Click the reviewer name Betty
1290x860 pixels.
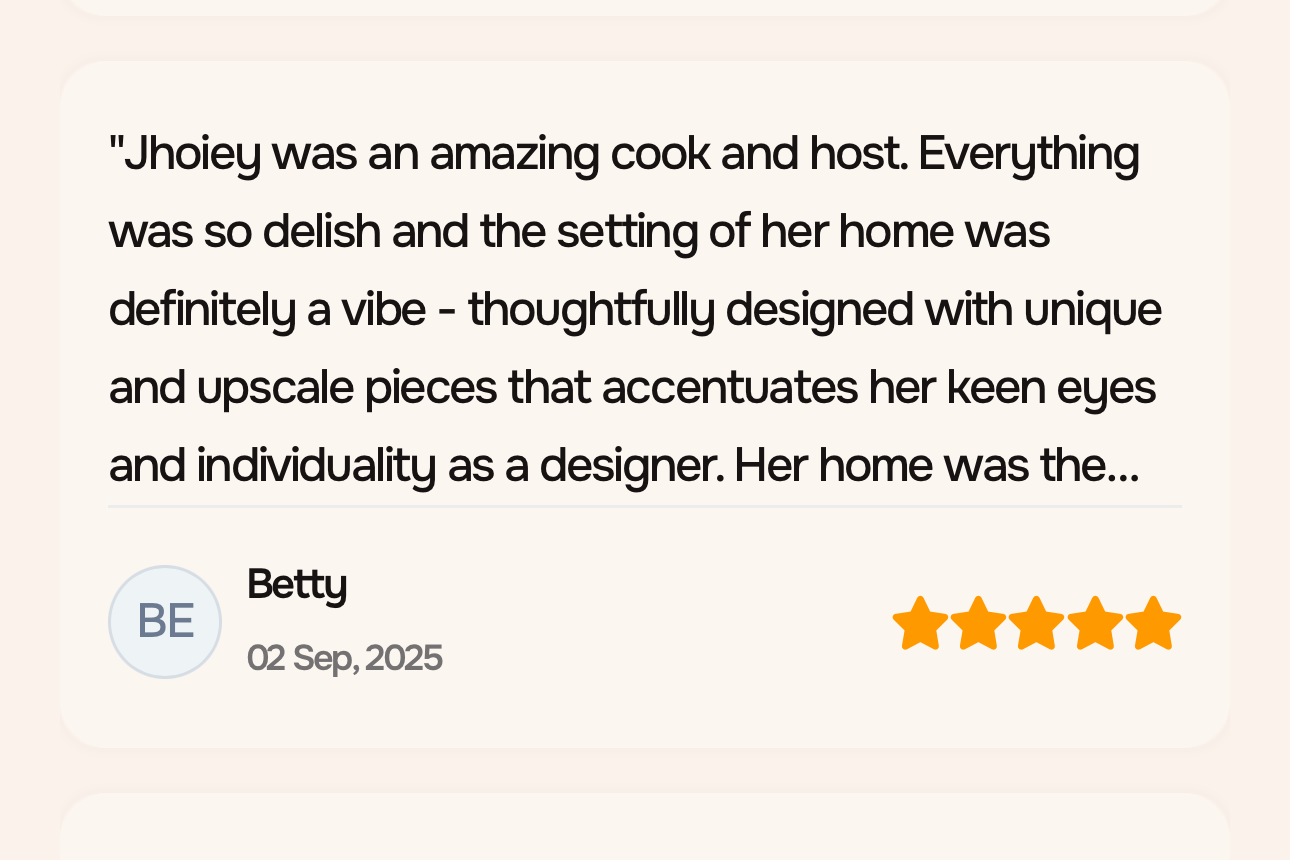(x=297, y=584)
